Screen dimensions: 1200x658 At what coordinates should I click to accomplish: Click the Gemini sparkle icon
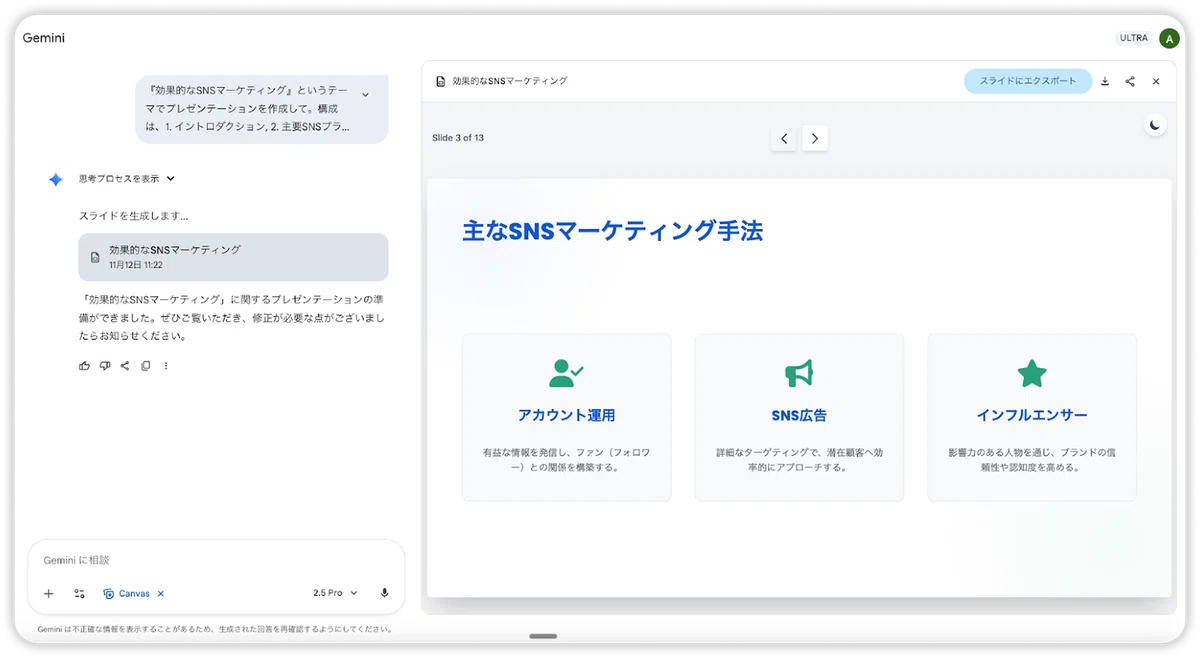56,179
